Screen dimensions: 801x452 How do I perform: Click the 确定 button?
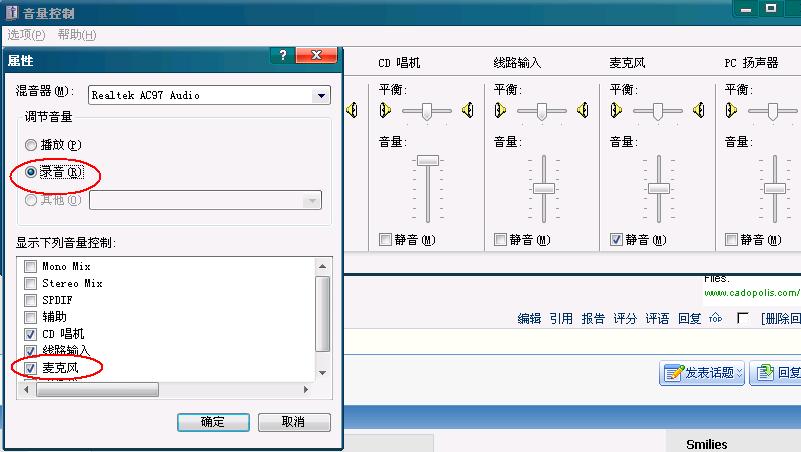click(213, 422)
